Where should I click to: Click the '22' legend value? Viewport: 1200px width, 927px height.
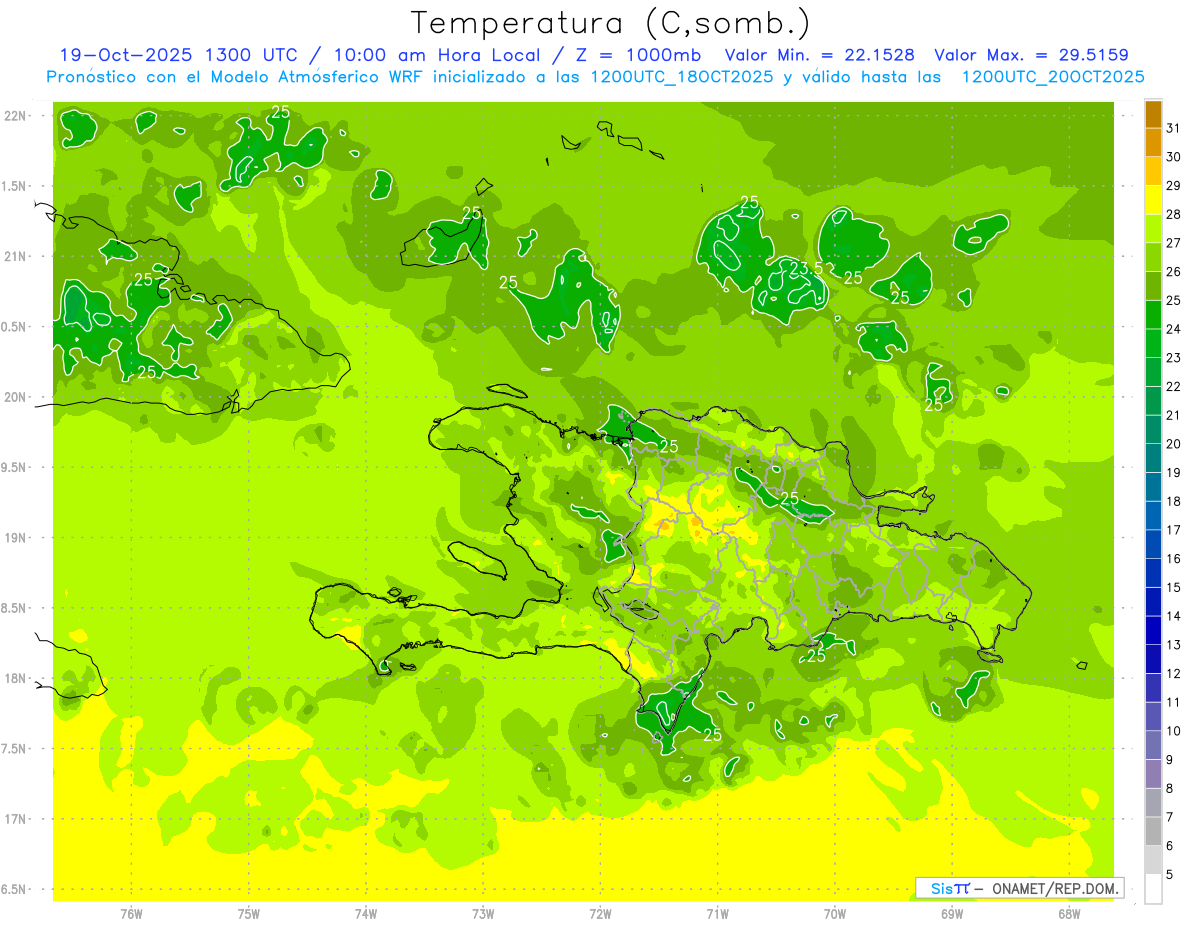click(x=1174, y=387)
